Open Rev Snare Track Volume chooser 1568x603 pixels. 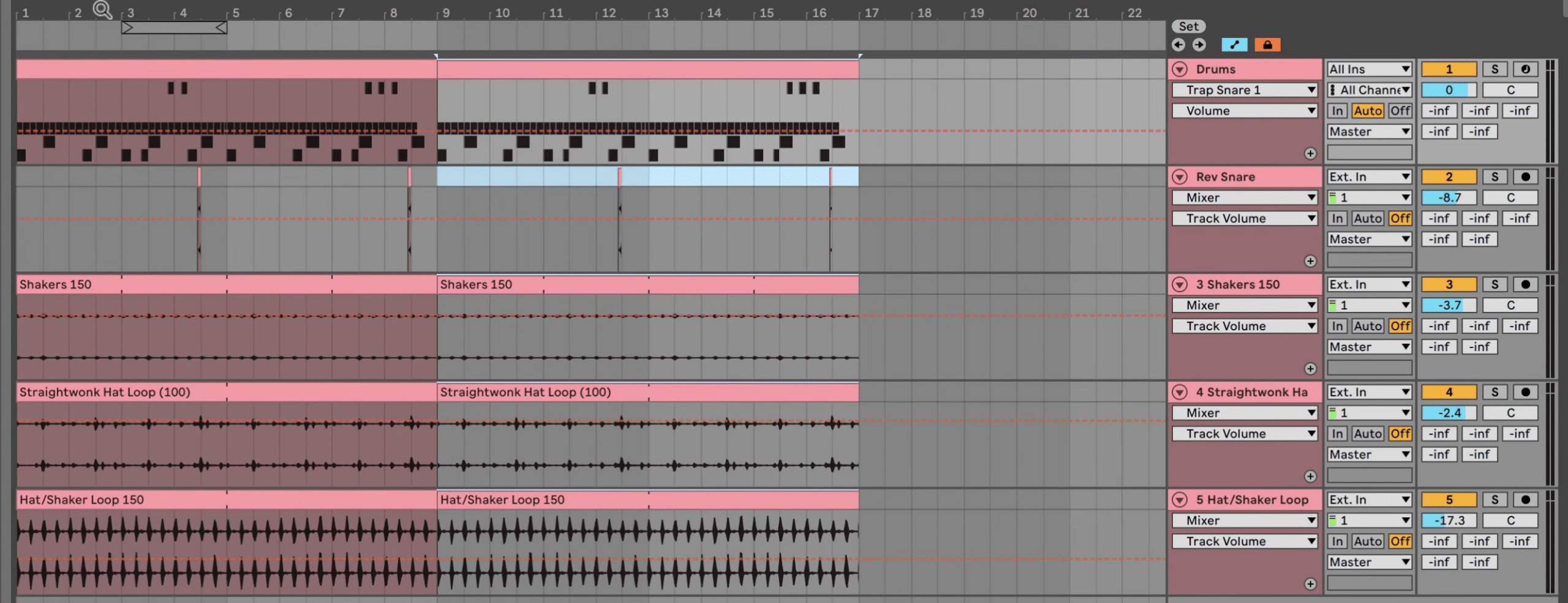click(1245, 219)
